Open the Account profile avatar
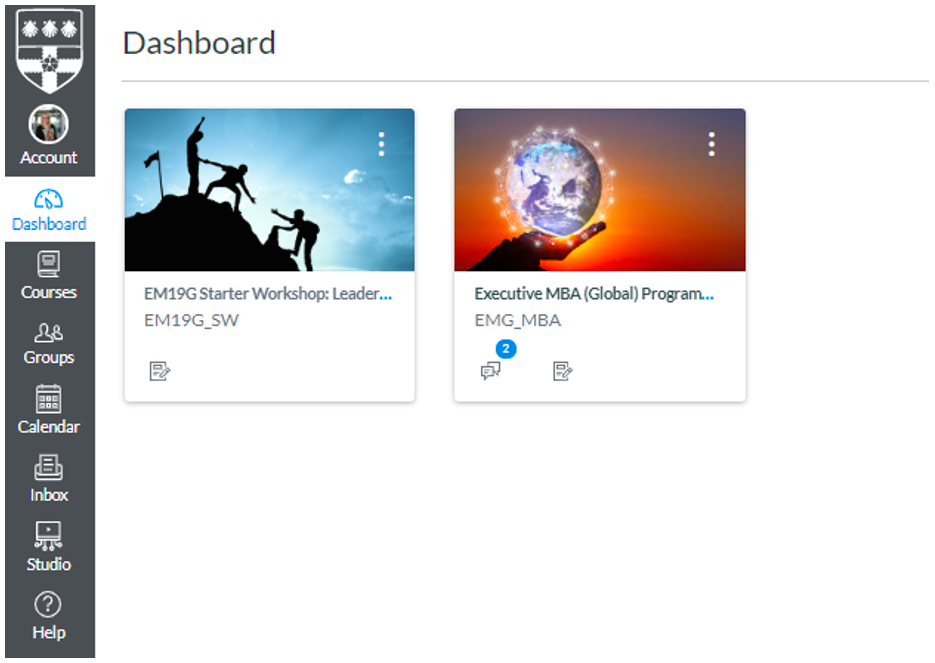 point(48,125)
